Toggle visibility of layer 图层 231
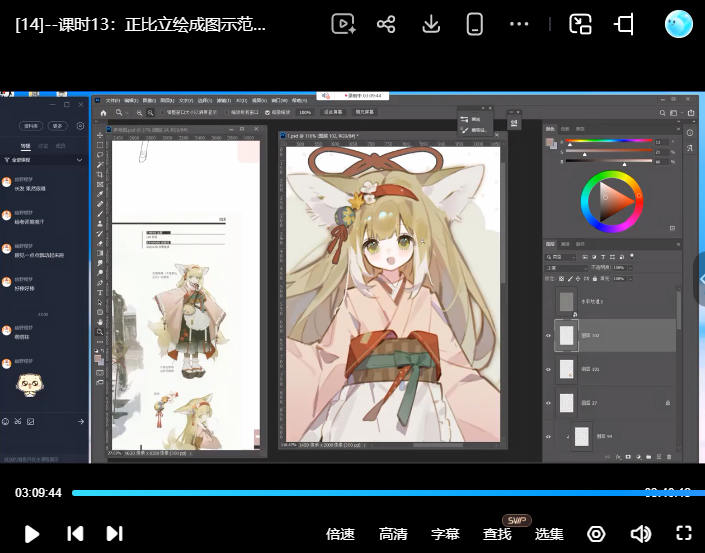This screenshot has height=553, width=705. 548,369
